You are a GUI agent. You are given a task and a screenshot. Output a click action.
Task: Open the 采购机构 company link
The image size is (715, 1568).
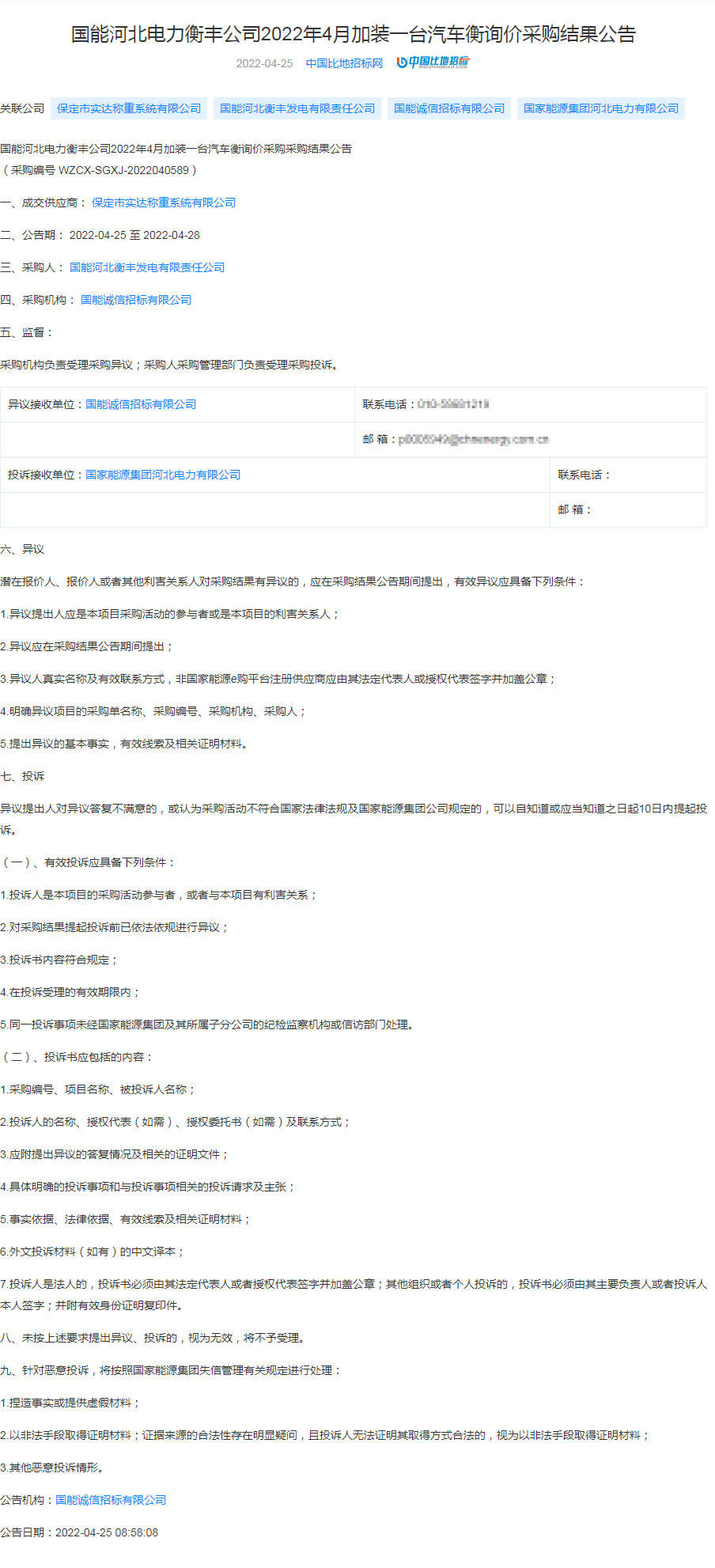pos(136,300)
